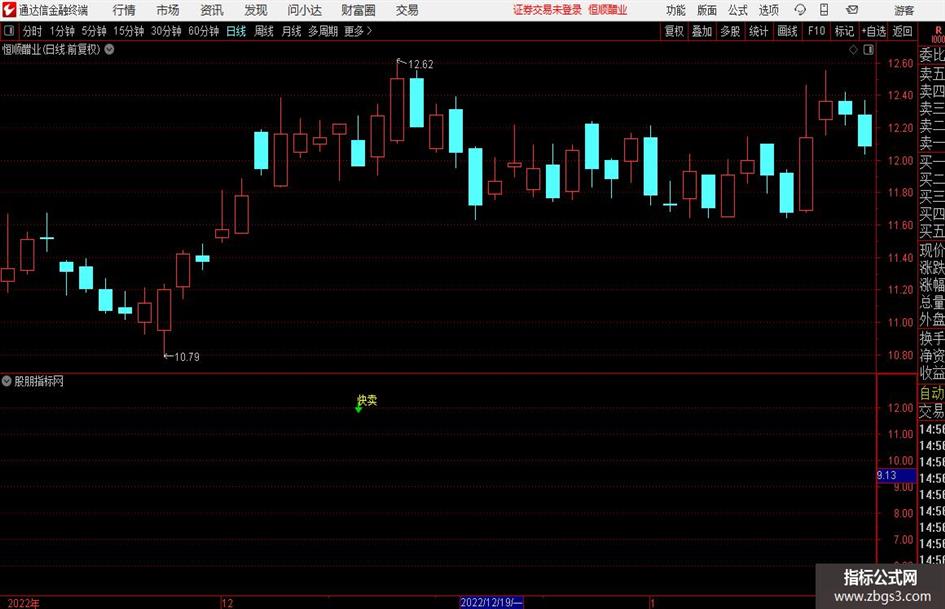Open the 行情 menu
Image resolution: width=945 pixels, height=609 pixels.
click(x=124, y=10)
